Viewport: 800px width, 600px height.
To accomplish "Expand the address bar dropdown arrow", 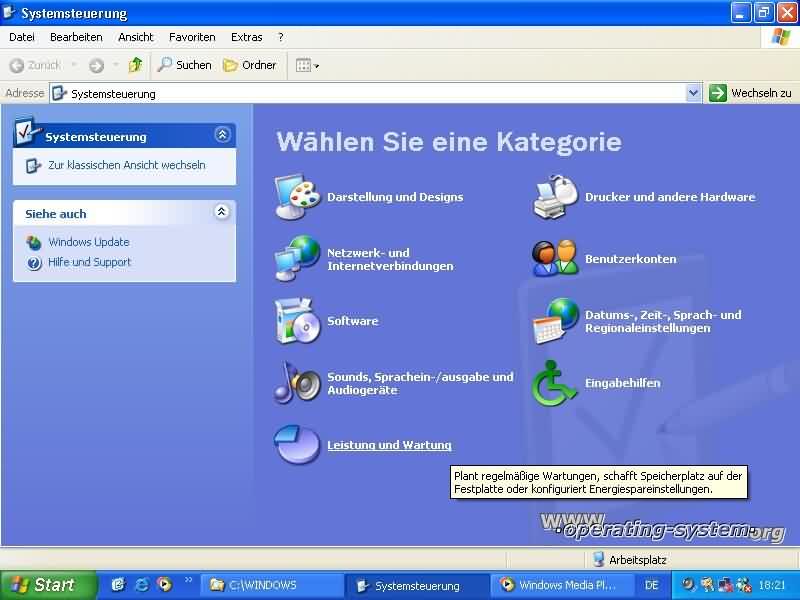I will pos(693,93).
